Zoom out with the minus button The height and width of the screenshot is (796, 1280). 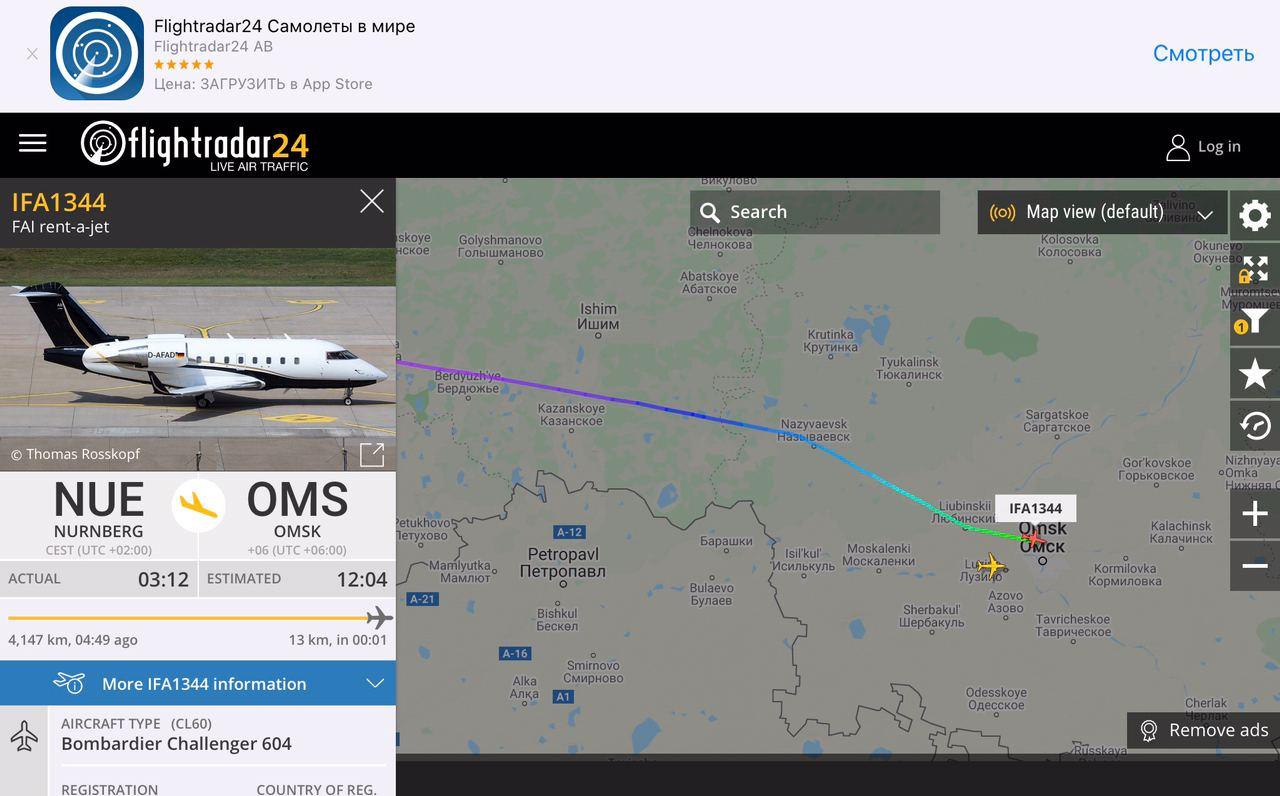tap(1255, 566)
